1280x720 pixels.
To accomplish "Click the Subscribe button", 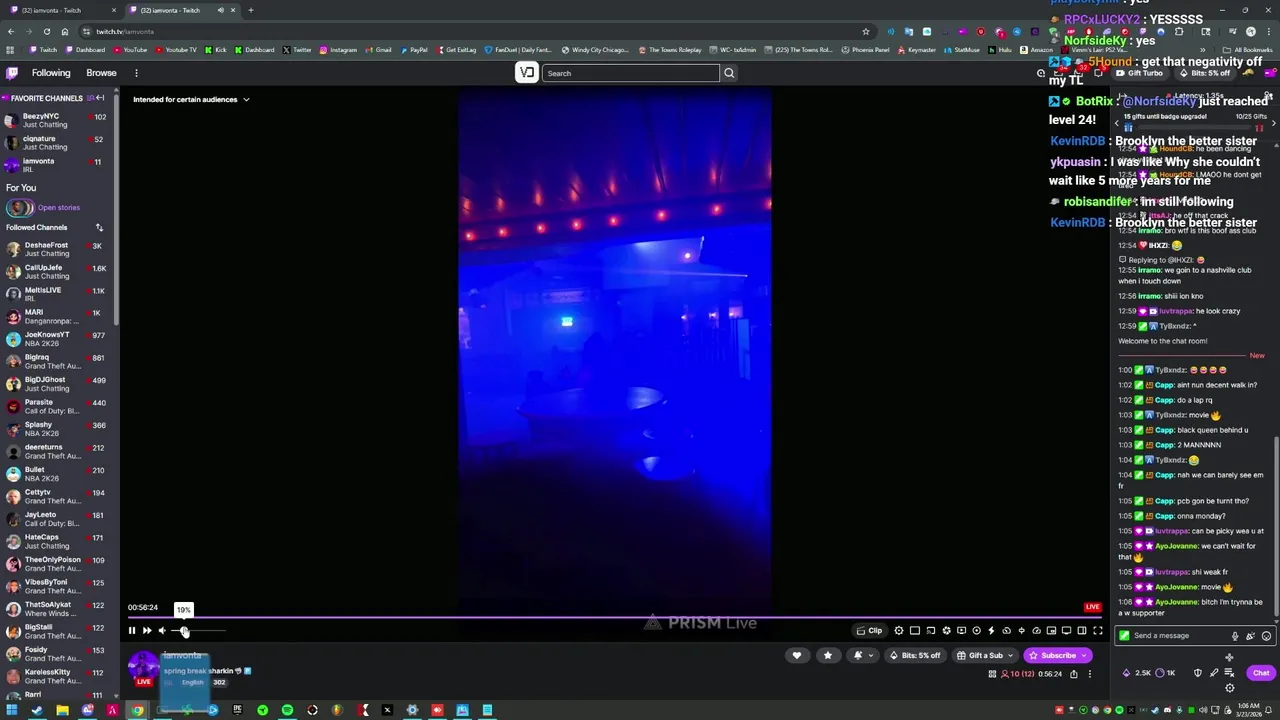I will point(1058,655).
